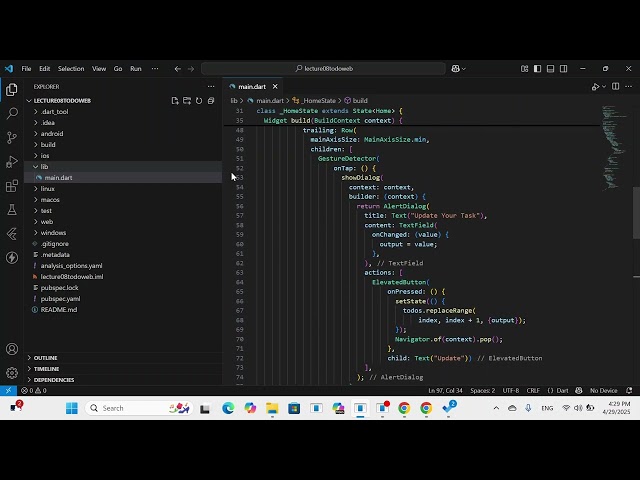Click the taskbar Search box
The height and width of the screenshot is (480, 640).
(x=138, y=408)
